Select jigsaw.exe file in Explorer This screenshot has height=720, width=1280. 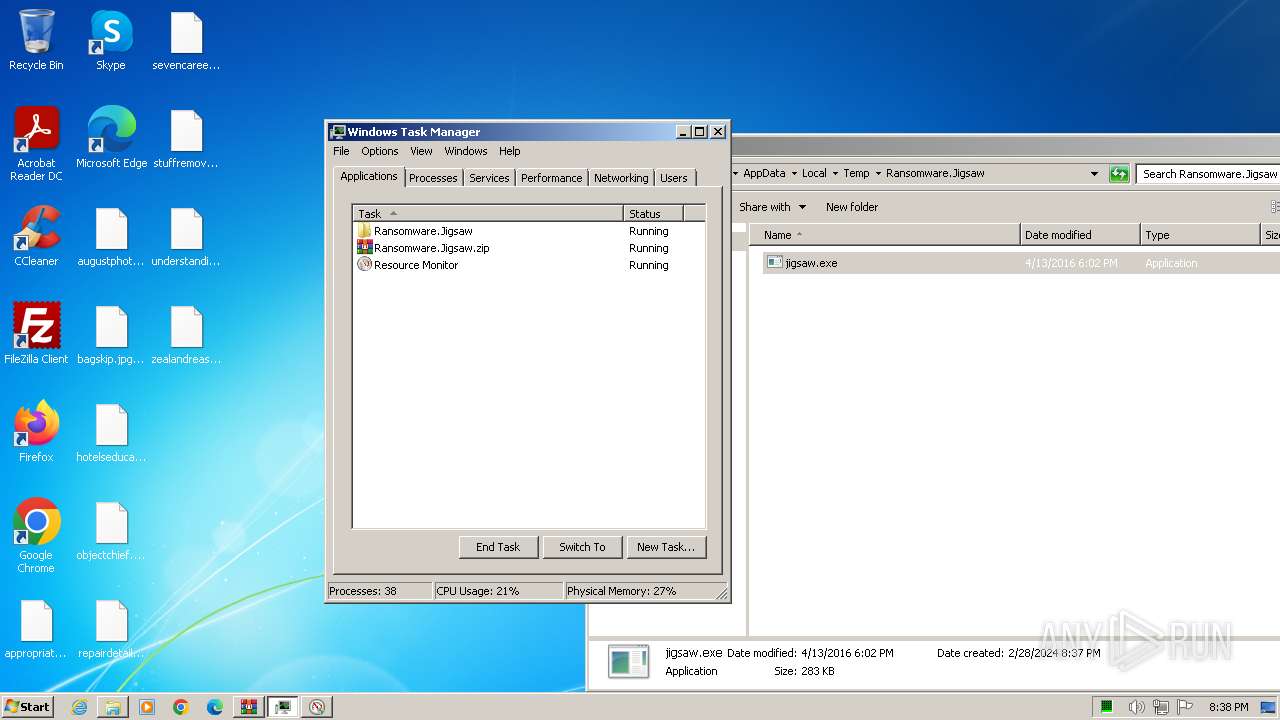click(x=1020, y=263)
